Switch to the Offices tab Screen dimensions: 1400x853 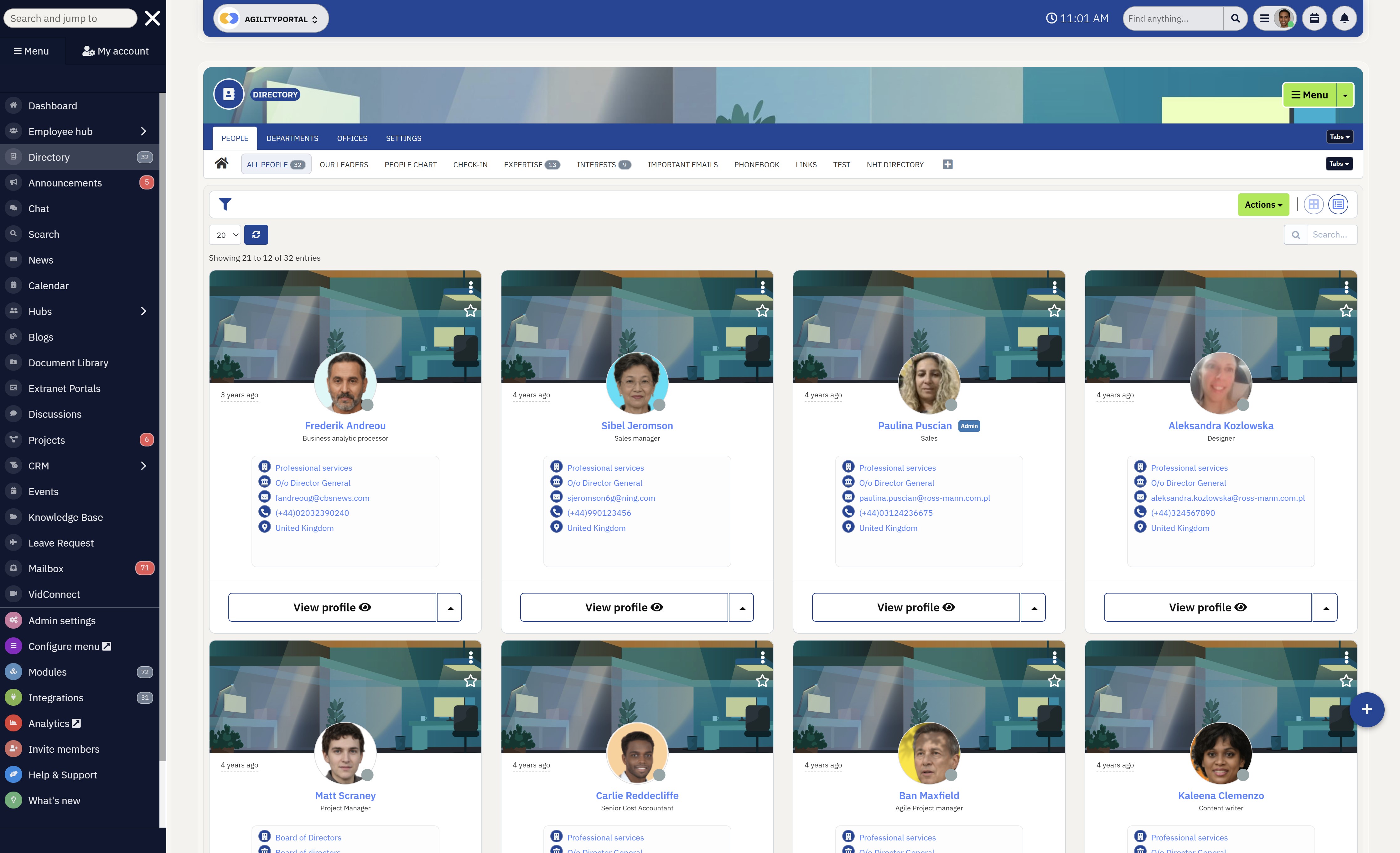tap(352, 138)
